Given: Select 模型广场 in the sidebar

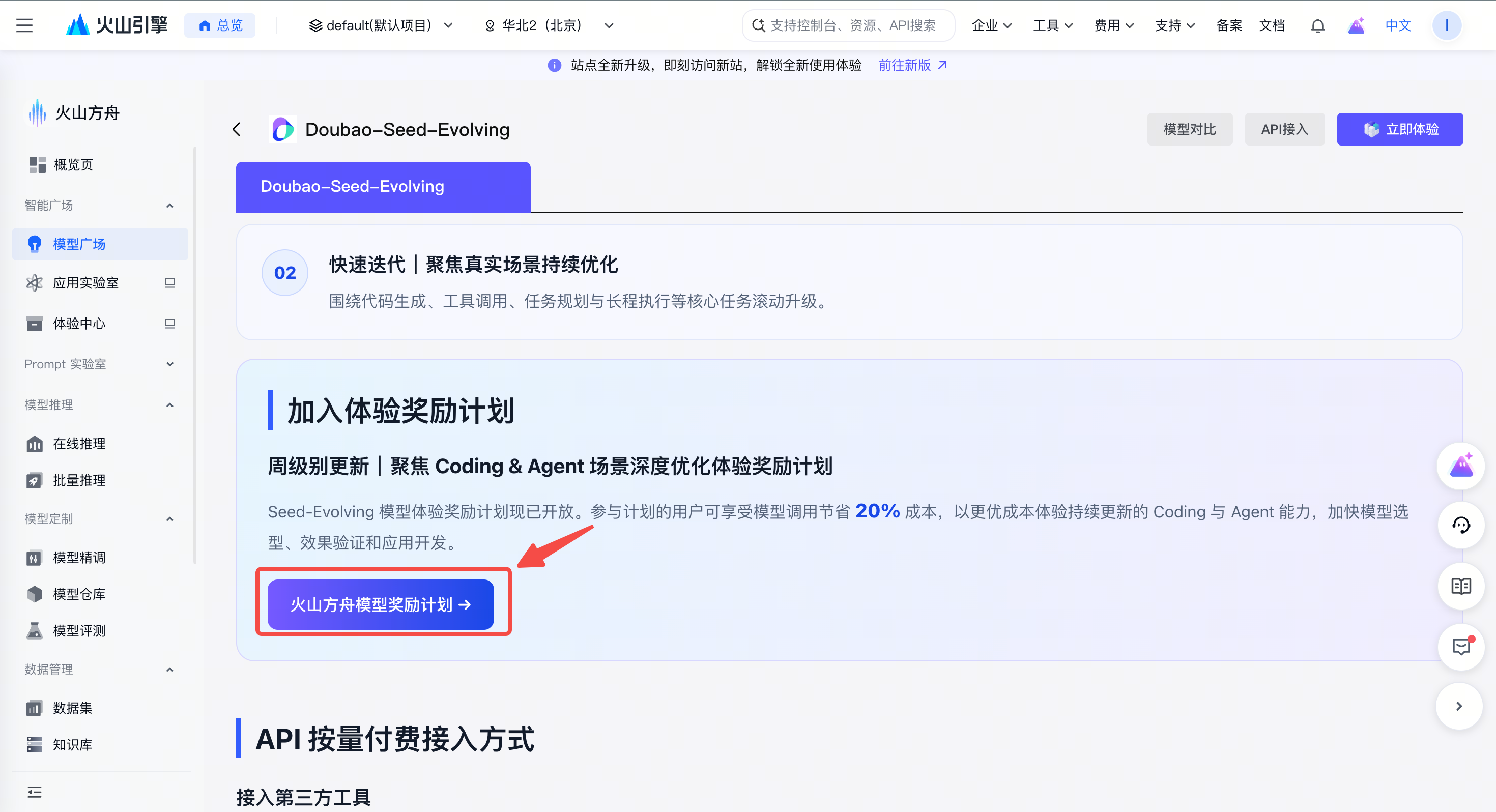Looking at the screenshot, I should tap(100, 244).
